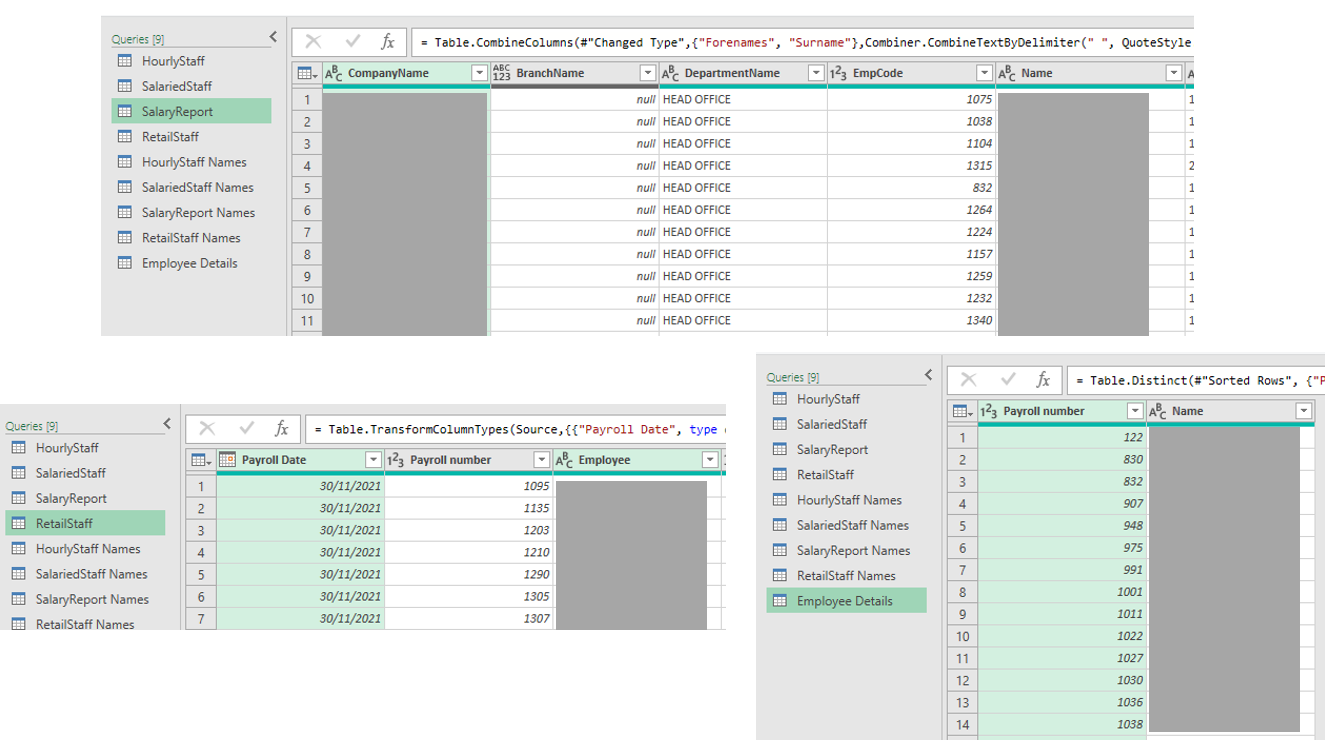Click the Table.Distinct formula bar
Image resolution: width=1333 pixels, height=753 pixels.
point(1196,380)
